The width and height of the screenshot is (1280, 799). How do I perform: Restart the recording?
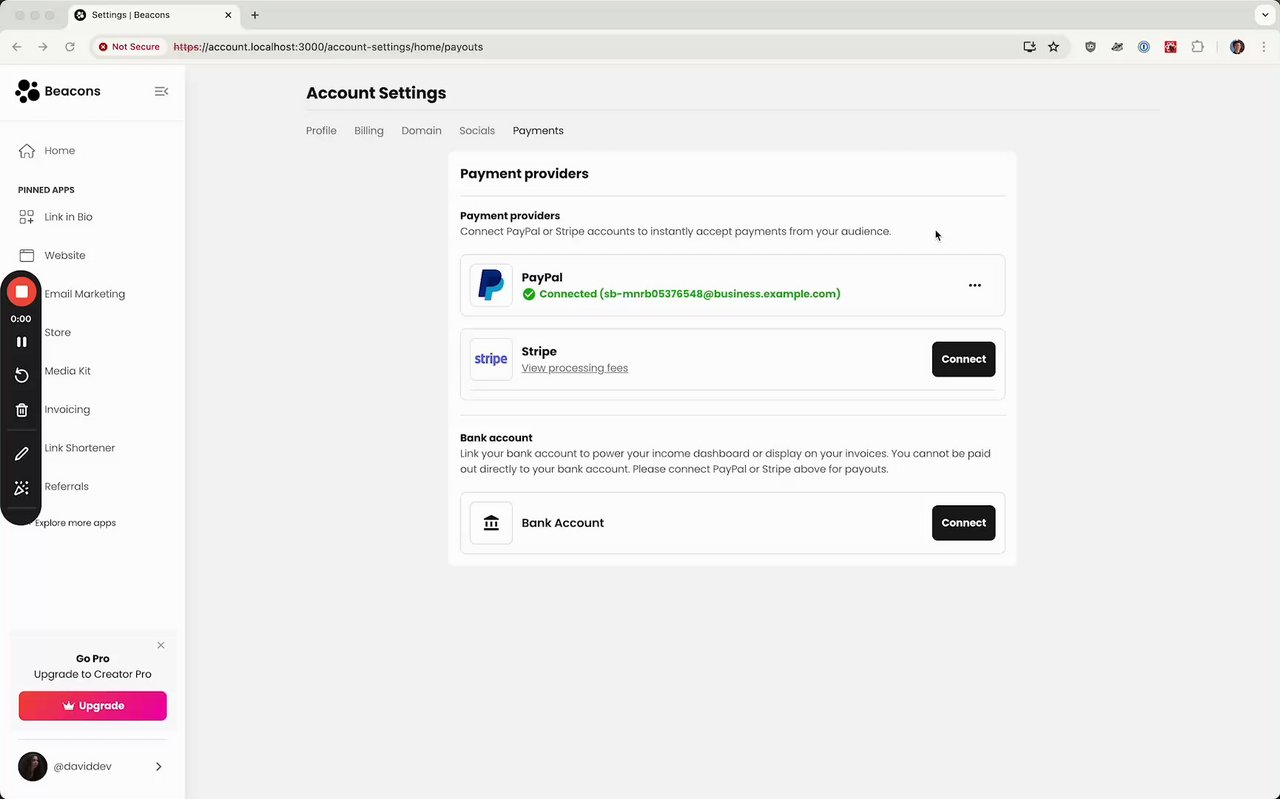pyautogui.click(x=21, y=375)
